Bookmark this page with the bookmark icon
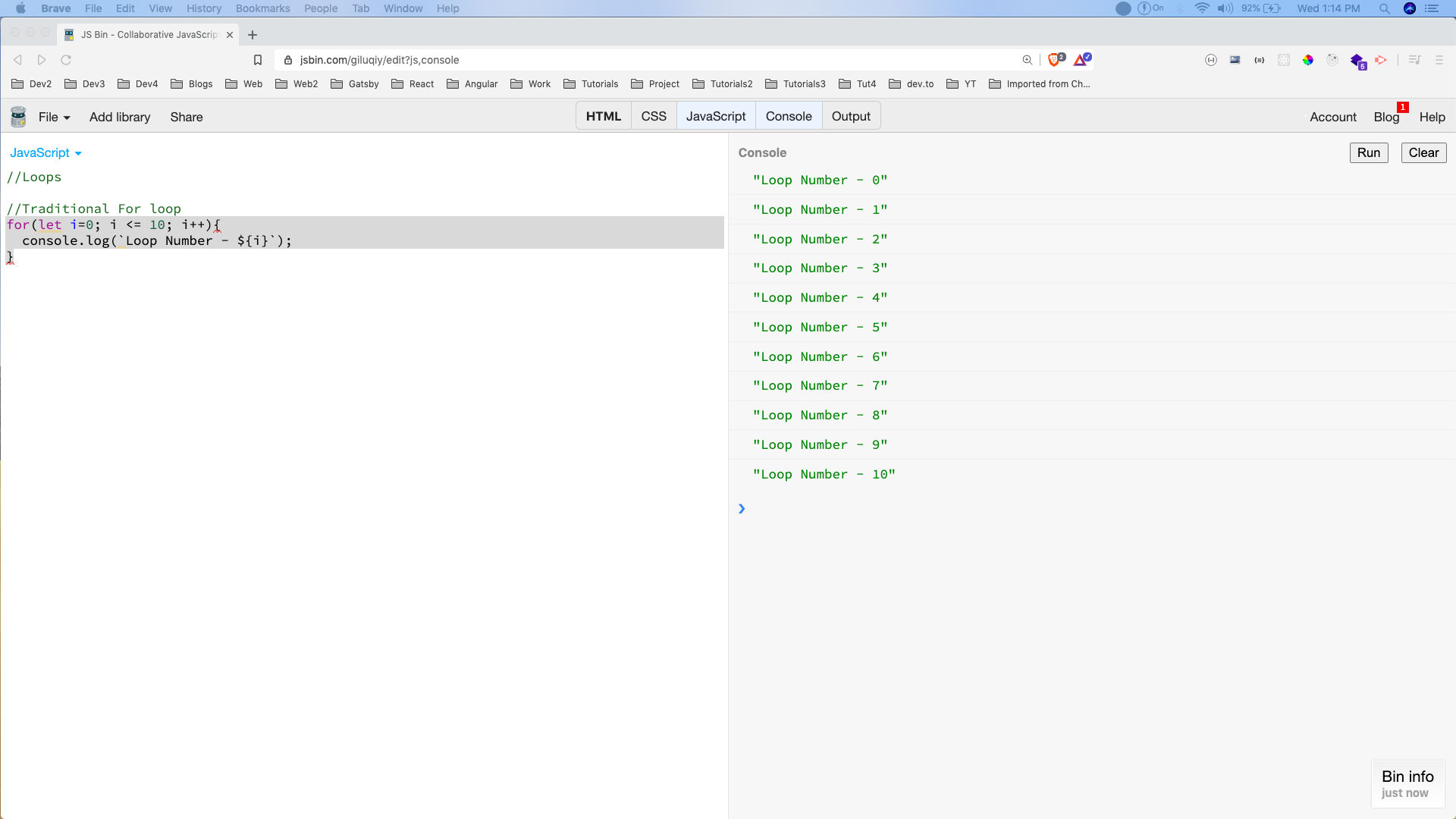Image resolution: width=1456 pixels, height=819 pixels. tap(258, 60)
